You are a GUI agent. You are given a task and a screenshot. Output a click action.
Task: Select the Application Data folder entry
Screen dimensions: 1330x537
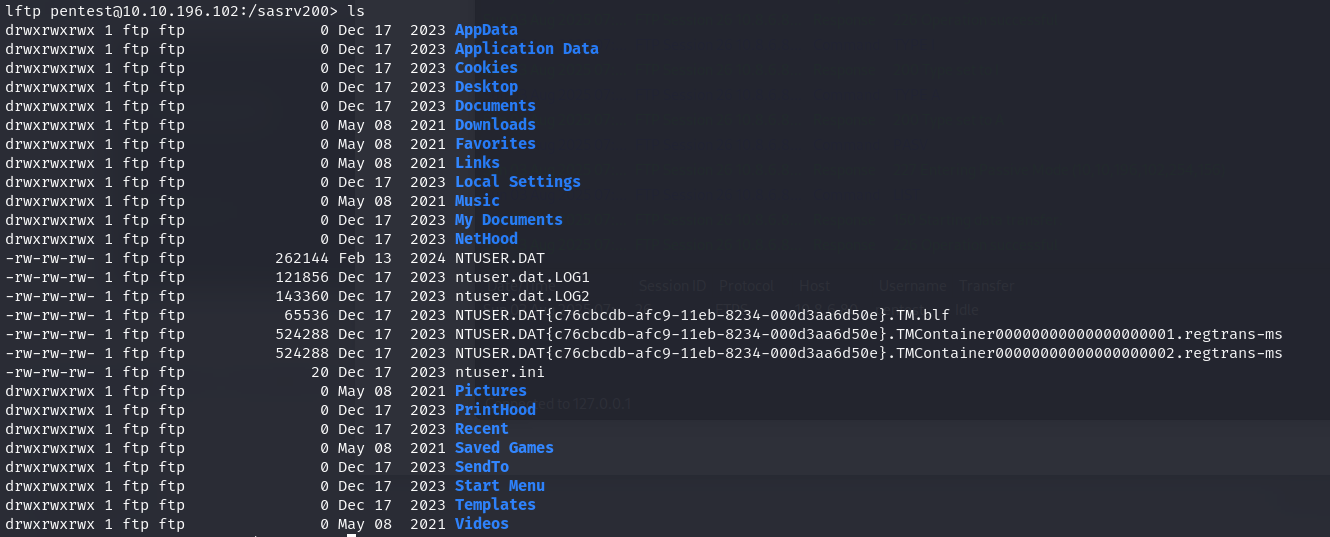pyautogui.click(x=526, y=49)
